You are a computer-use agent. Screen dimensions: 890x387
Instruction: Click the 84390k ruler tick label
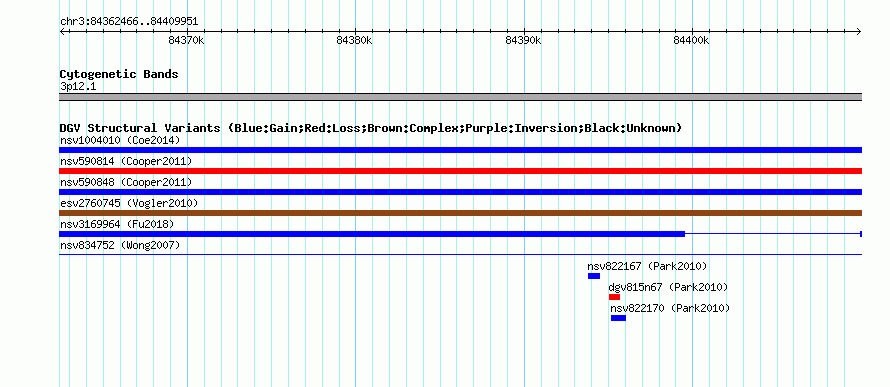coord(523,40)
